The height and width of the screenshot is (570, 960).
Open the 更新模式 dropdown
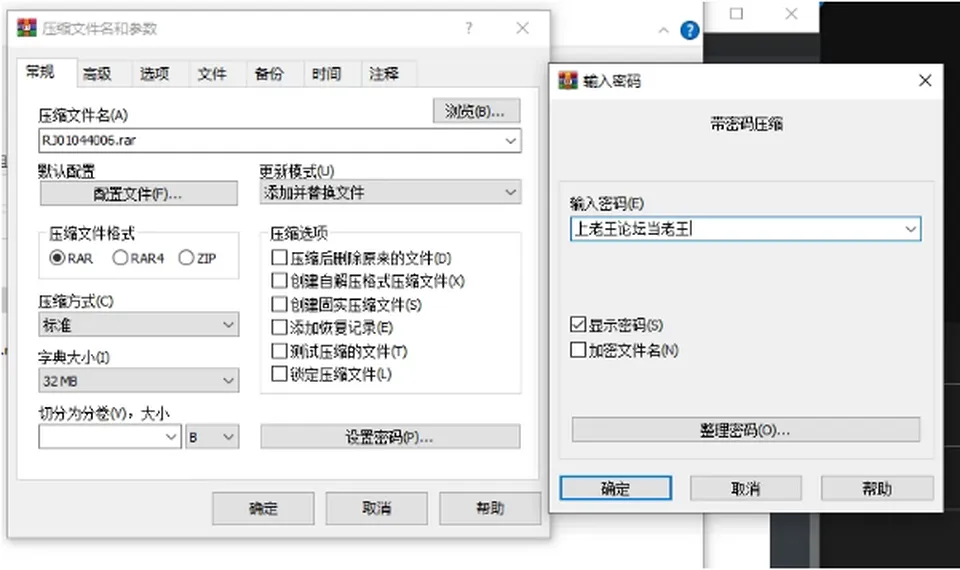coord(391,192)
